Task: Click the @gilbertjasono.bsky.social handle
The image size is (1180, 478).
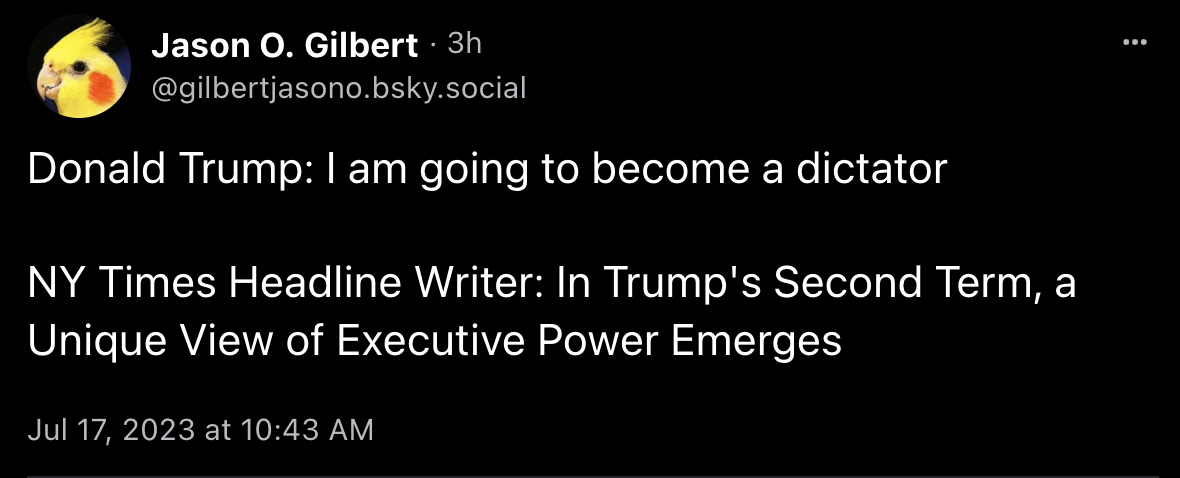Action: [338, 89]
